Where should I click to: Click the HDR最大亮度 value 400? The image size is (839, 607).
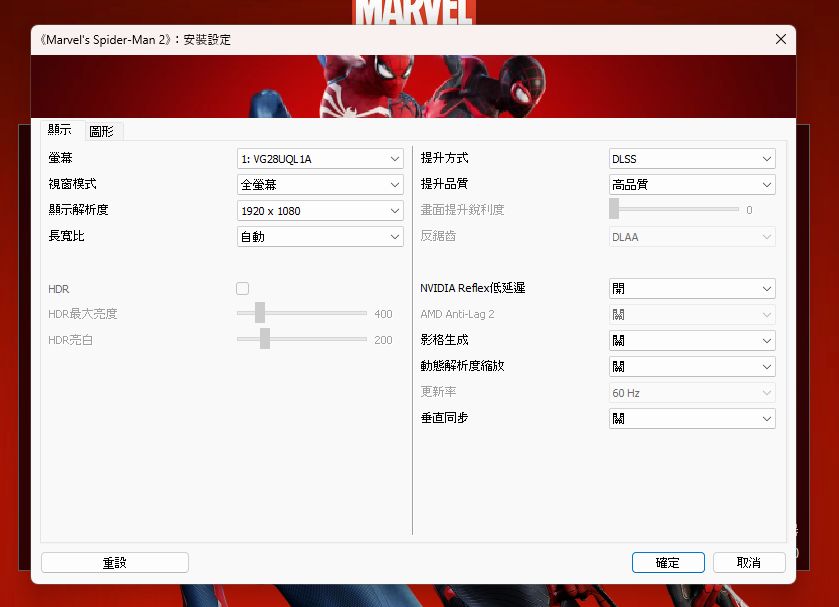383,314
